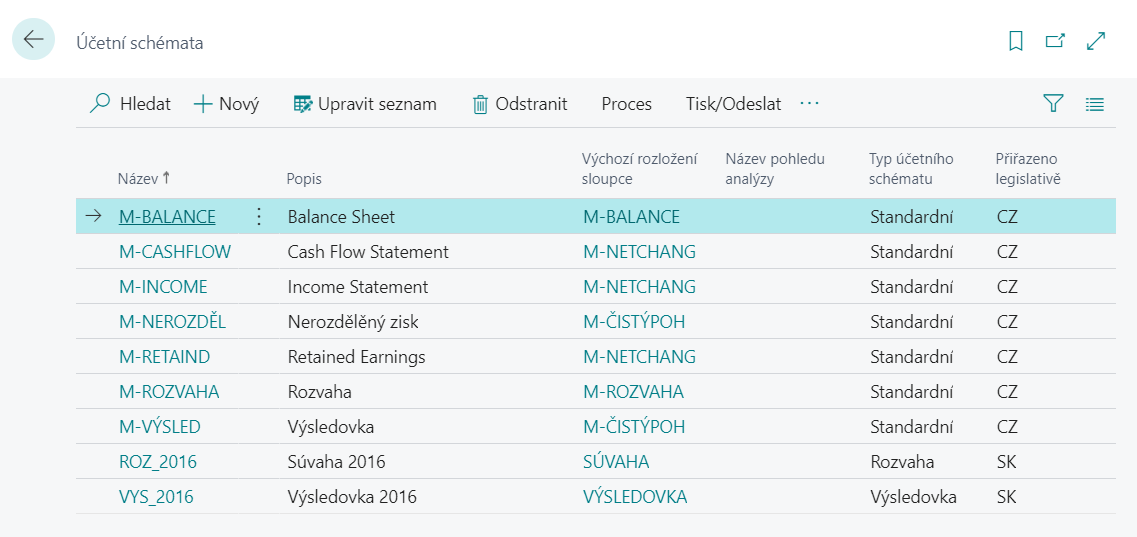
Task: Open the M-CASHFLOW schema link
Action: 175,252
